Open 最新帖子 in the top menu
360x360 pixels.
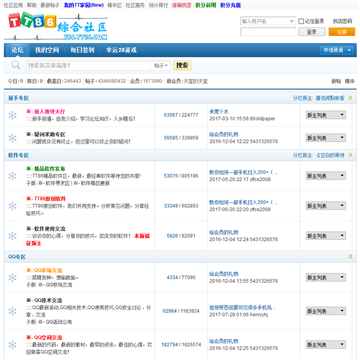50,5
